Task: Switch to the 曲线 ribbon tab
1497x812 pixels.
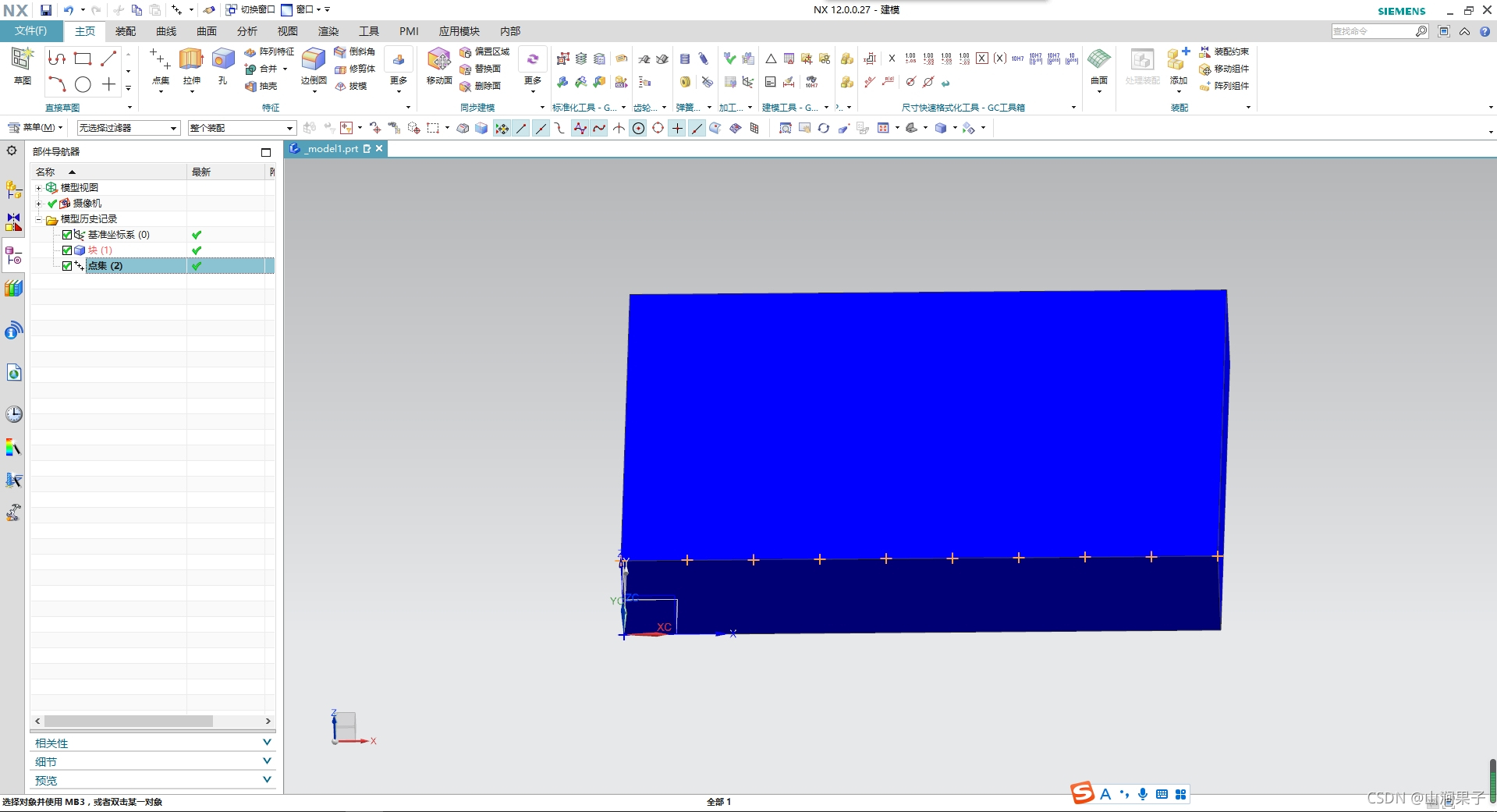Action: [x=166, y=31]
